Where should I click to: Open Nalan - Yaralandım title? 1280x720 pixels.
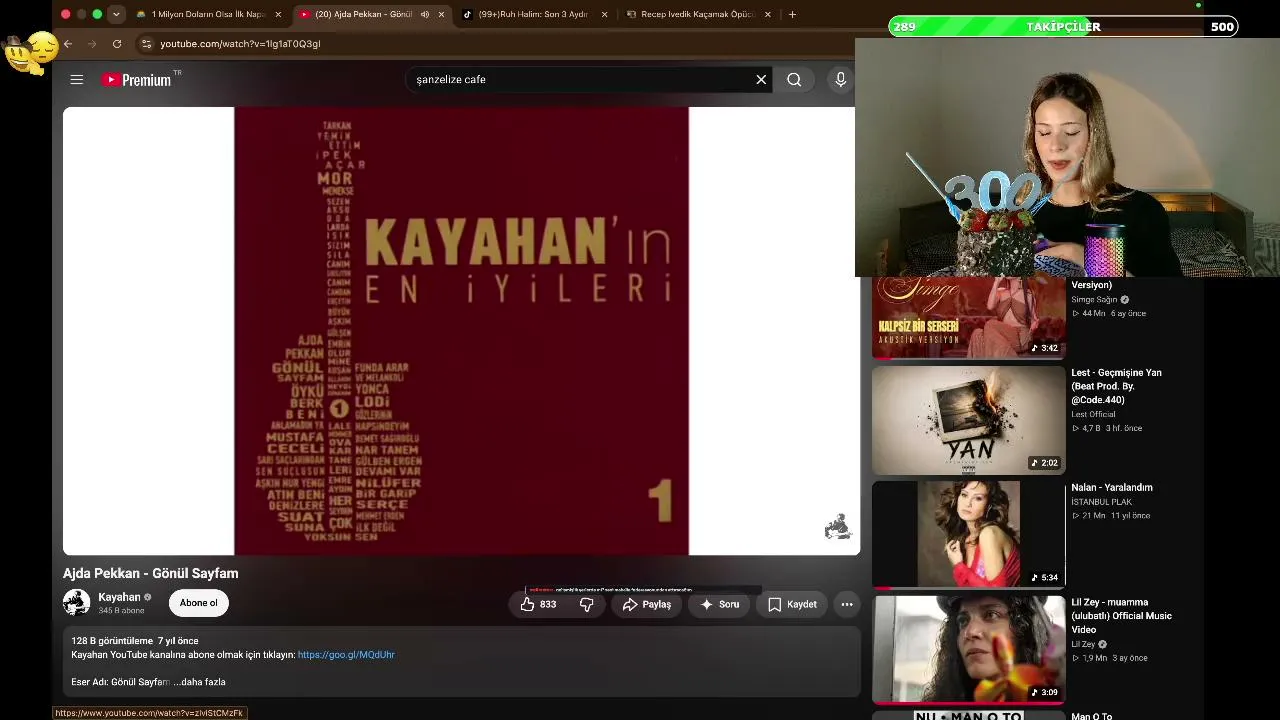pyautogui.click(x=1112, y=488)
